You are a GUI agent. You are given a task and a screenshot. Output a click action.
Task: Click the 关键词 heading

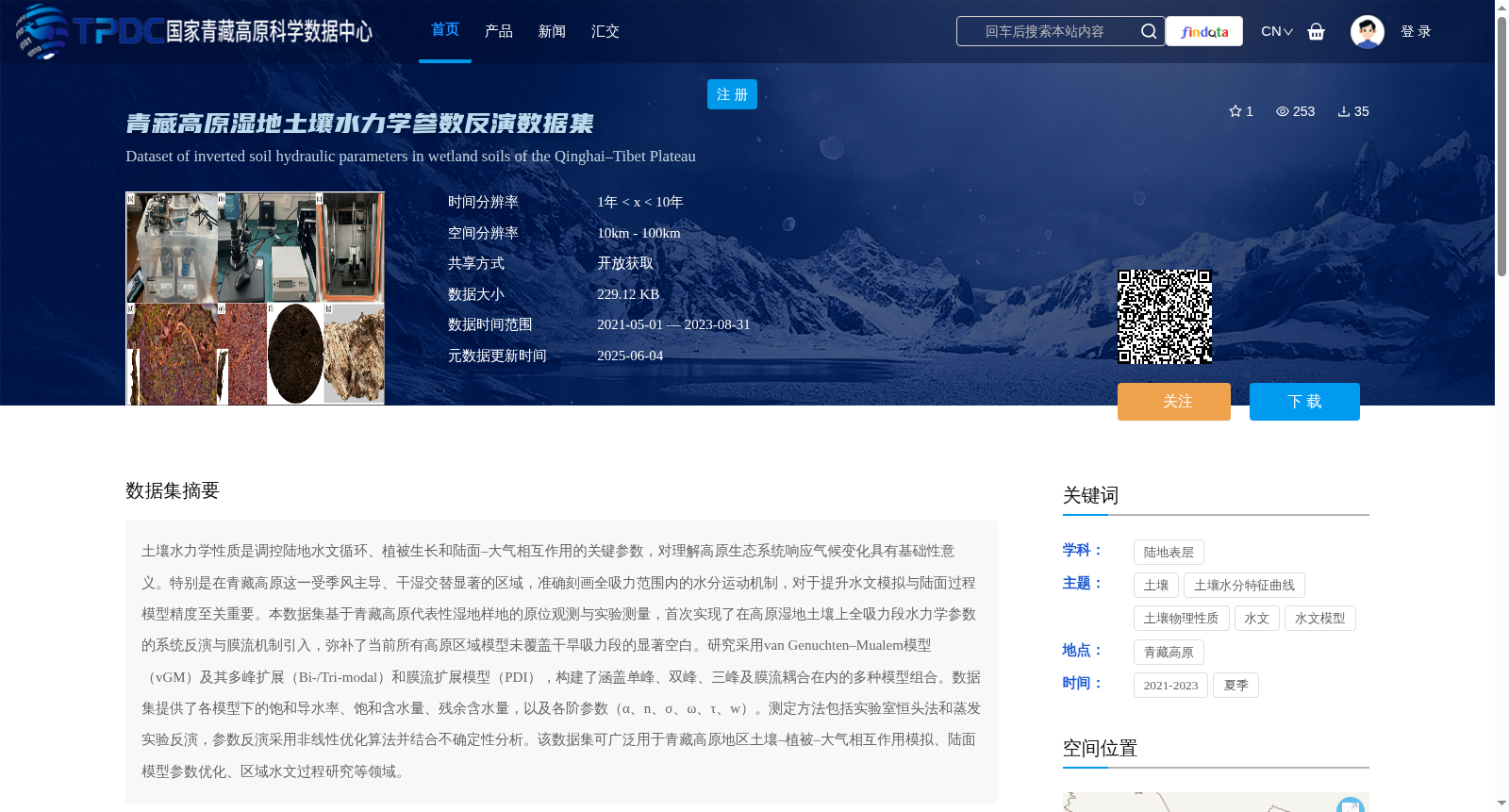(x=1090, y=495)
